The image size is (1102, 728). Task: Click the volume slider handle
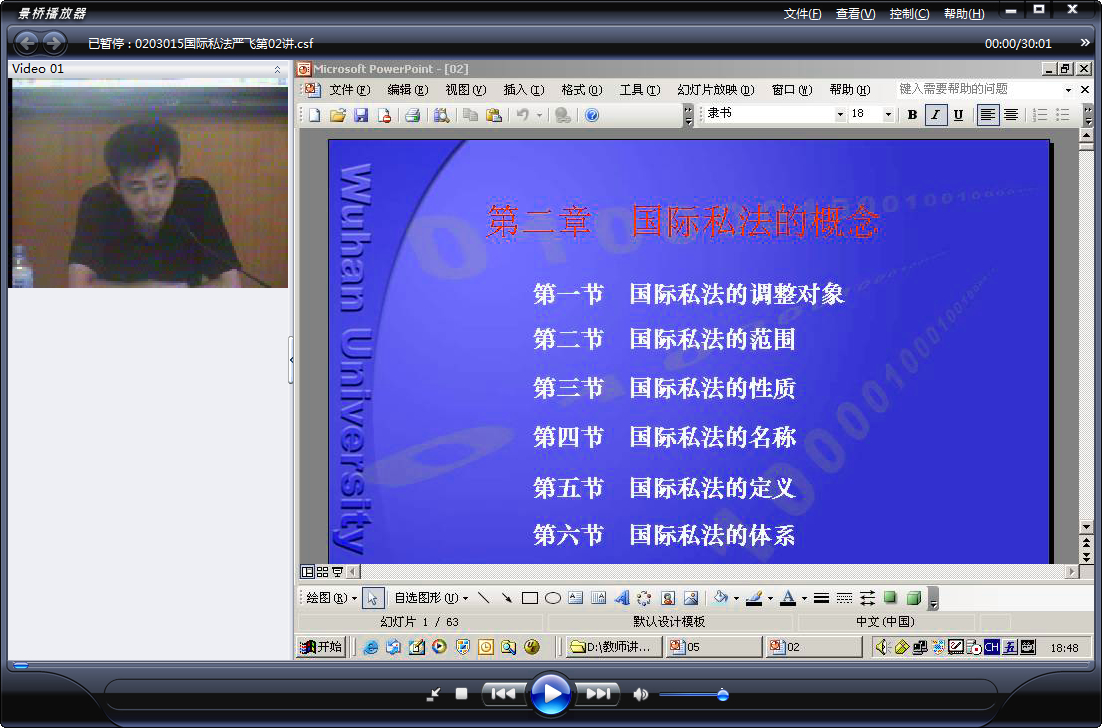[722, 695]
